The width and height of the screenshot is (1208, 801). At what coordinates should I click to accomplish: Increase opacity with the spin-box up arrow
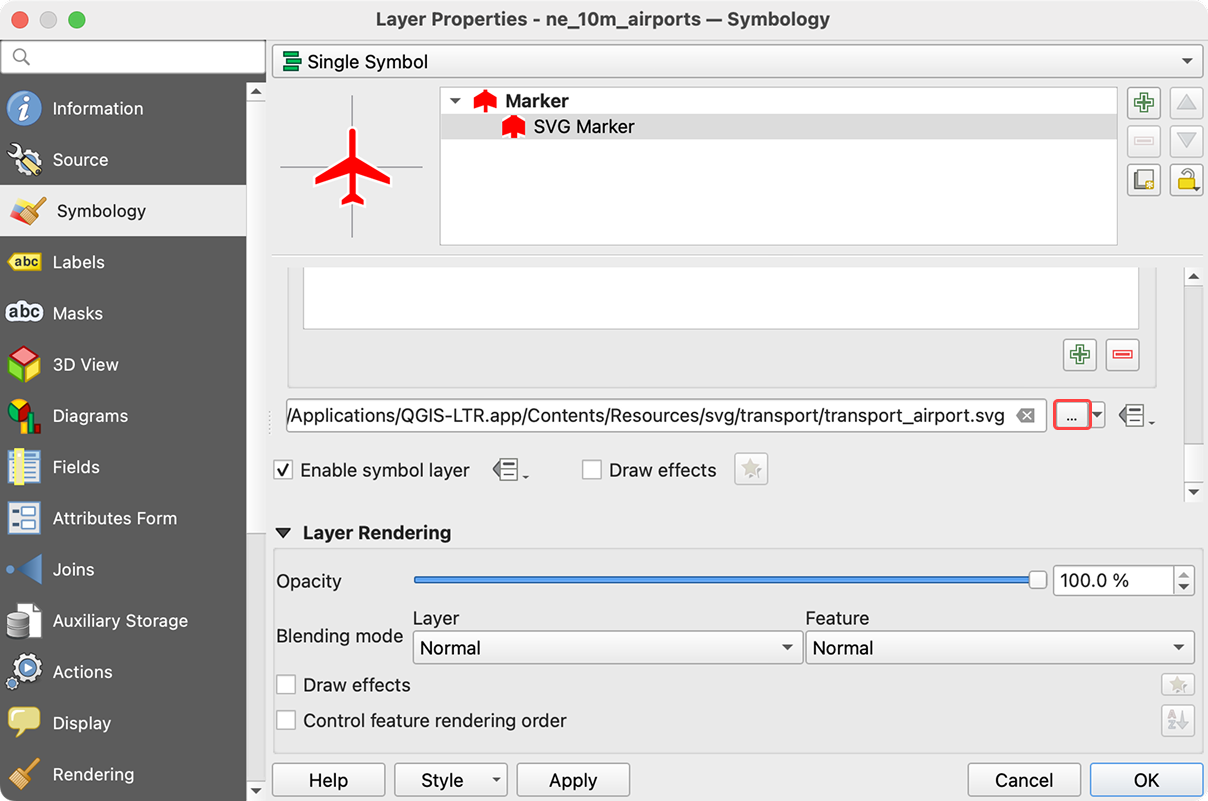pos(1184,574)
